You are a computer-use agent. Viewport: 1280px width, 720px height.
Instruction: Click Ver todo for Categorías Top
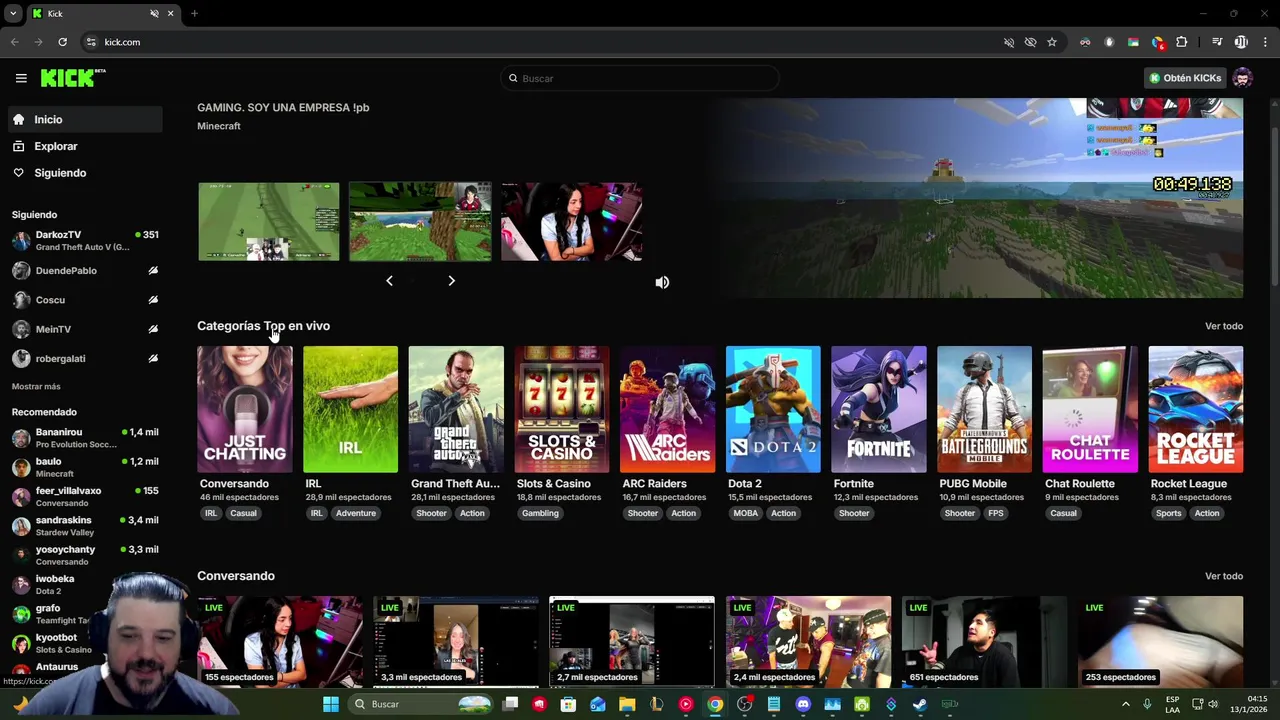coord(1224,326)
